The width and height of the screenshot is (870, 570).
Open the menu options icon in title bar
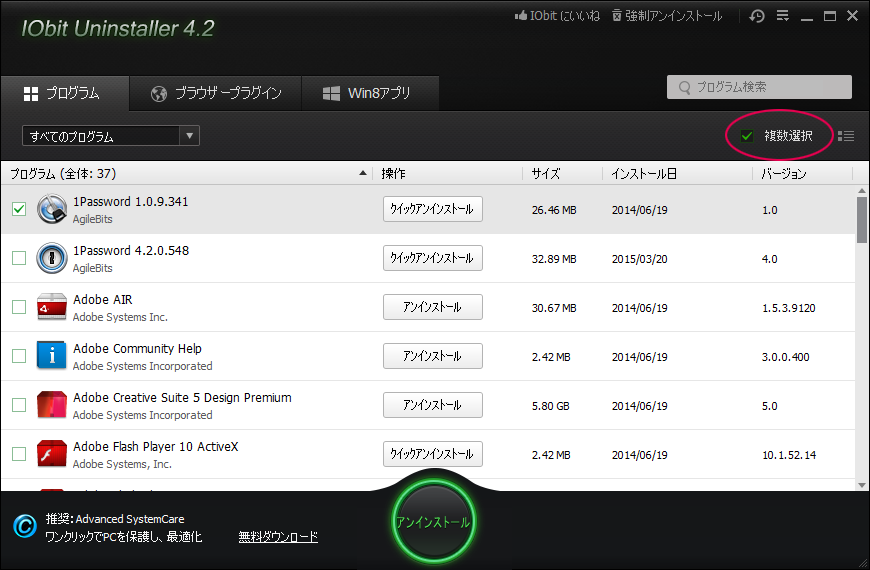(x=782, y=16)
